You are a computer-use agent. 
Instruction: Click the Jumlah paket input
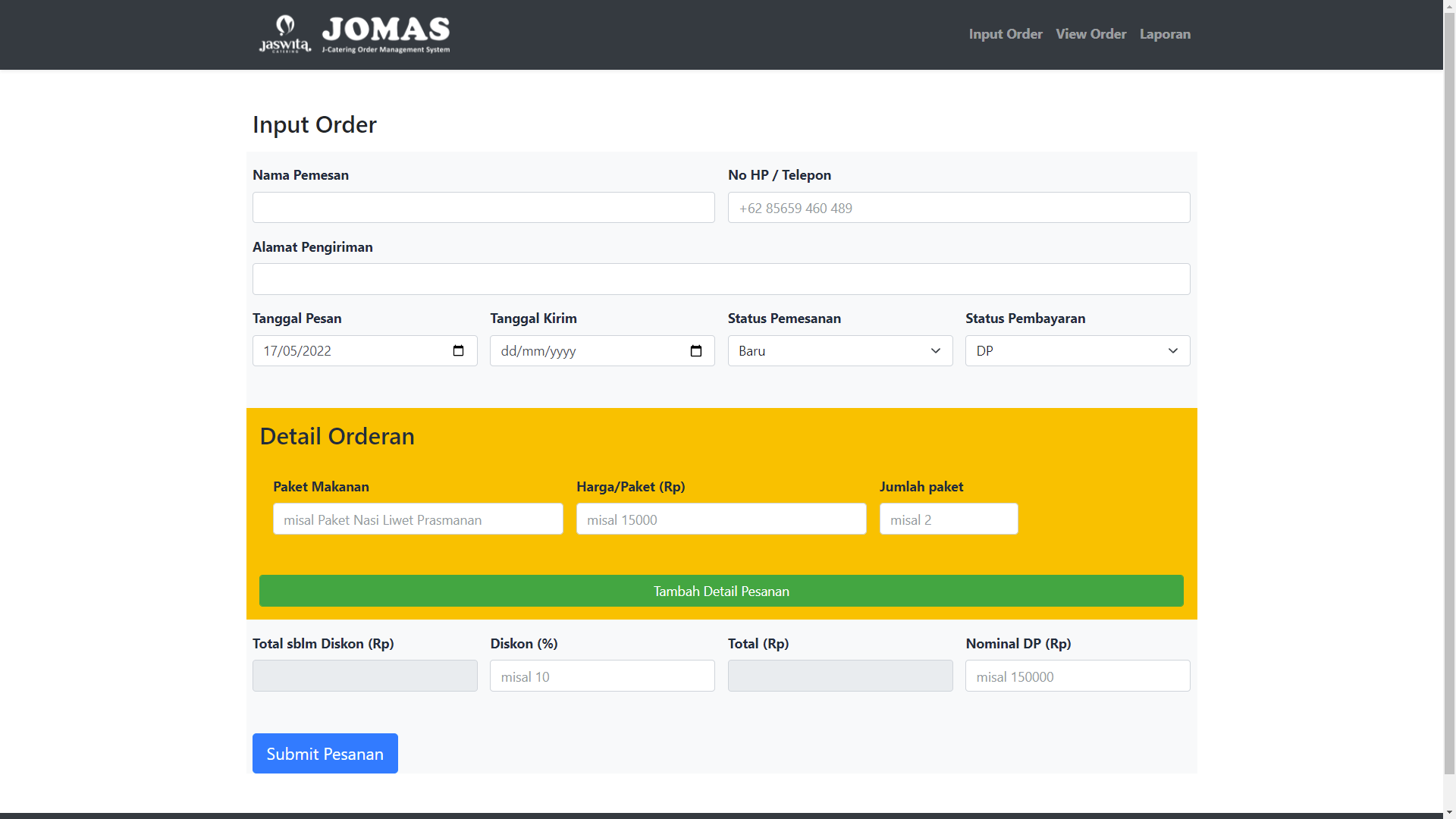948,519
